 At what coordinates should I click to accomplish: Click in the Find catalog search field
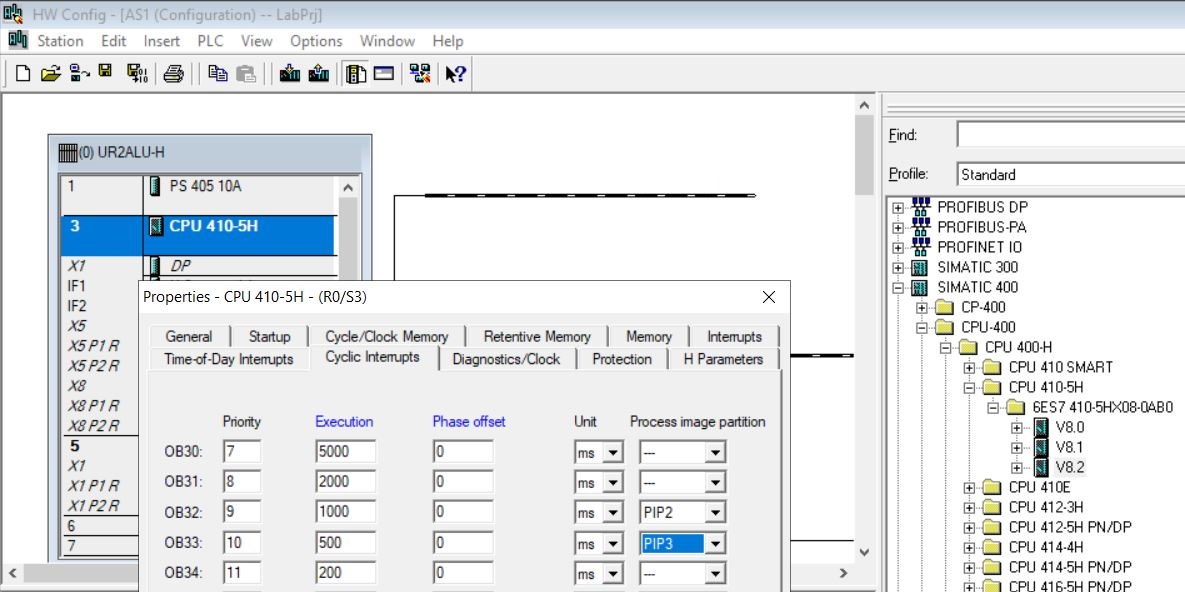coord(1070,135)
